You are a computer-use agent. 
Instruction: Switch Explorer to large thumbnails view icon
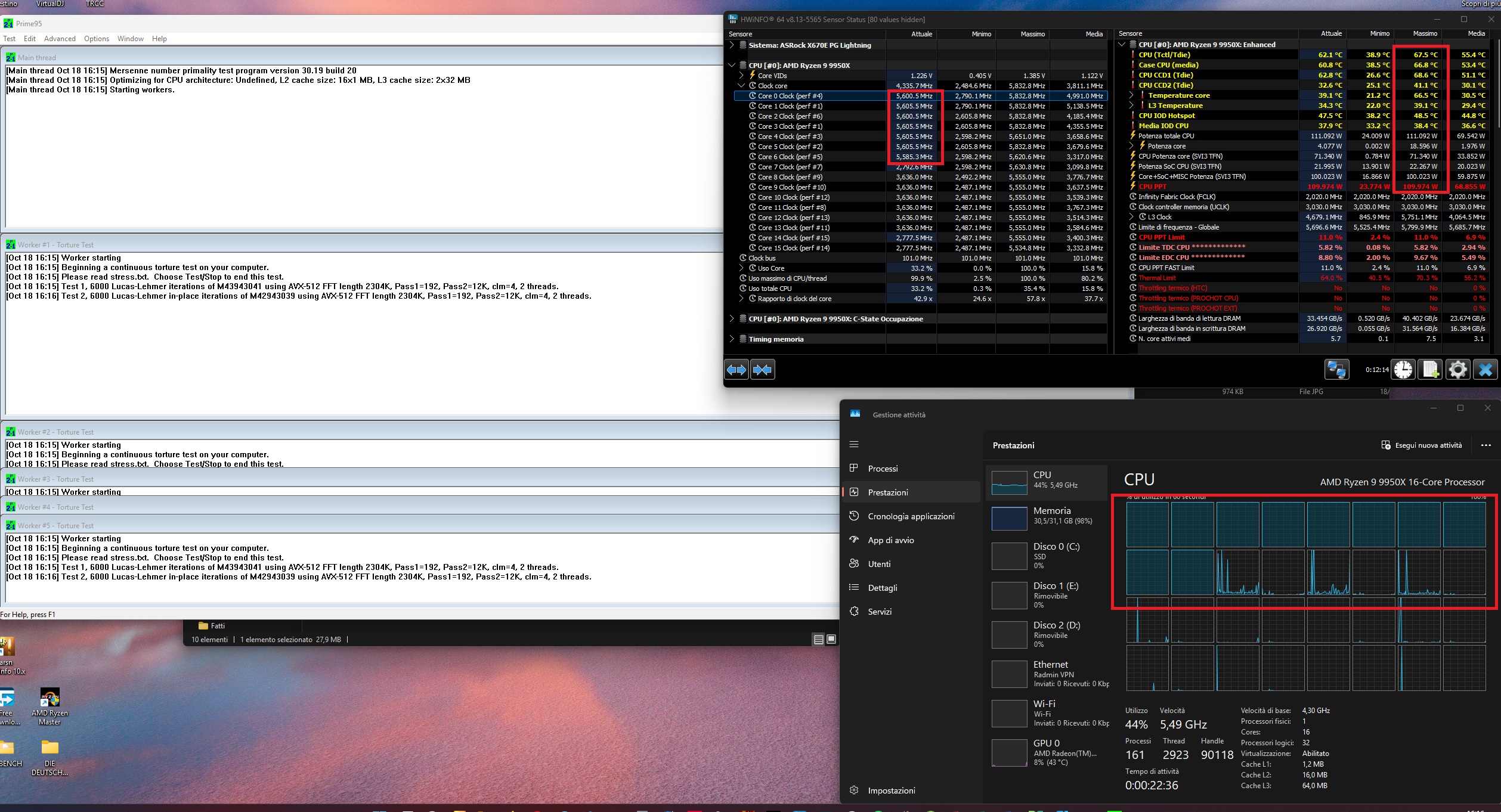click(831, 640)
